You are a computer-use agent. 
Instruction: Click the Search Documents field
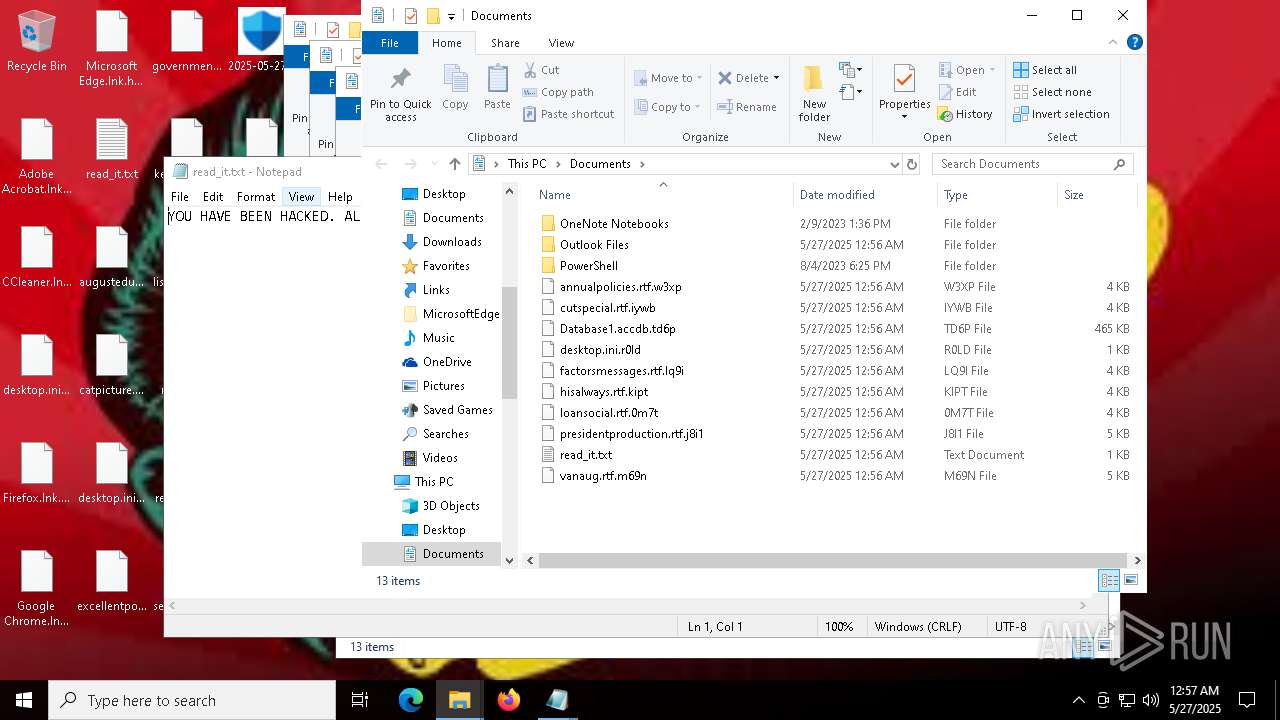pyautogui.click(x=1033, y=164)
